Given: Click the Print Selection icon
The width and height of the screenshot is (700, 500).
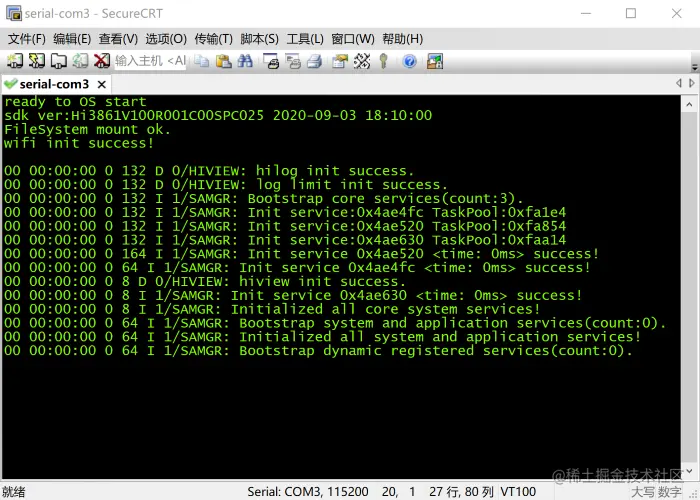Looking at the screenshot, I should [293, 61].
